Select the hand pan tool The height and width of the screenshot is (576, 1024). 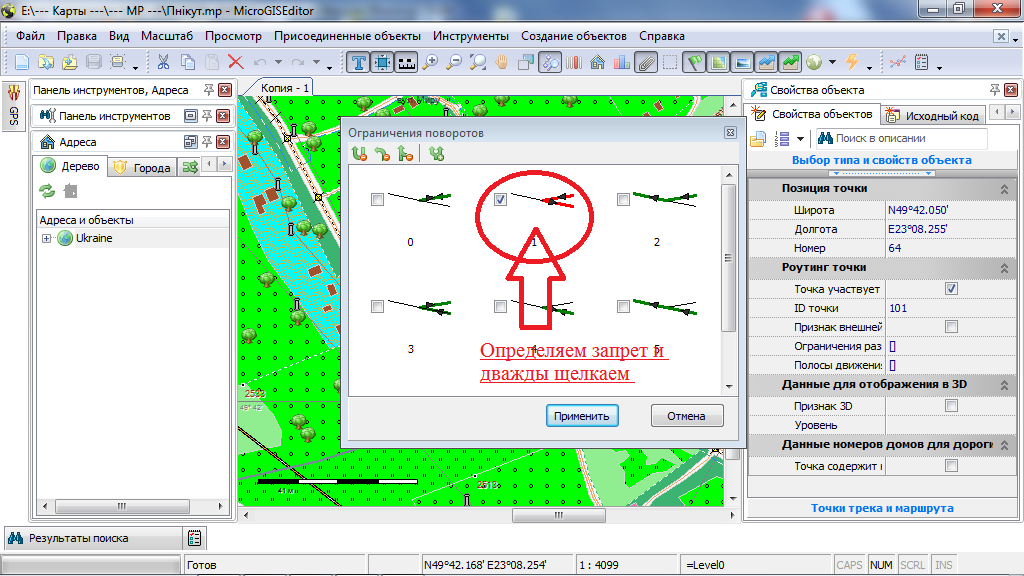tap(502, 62)
